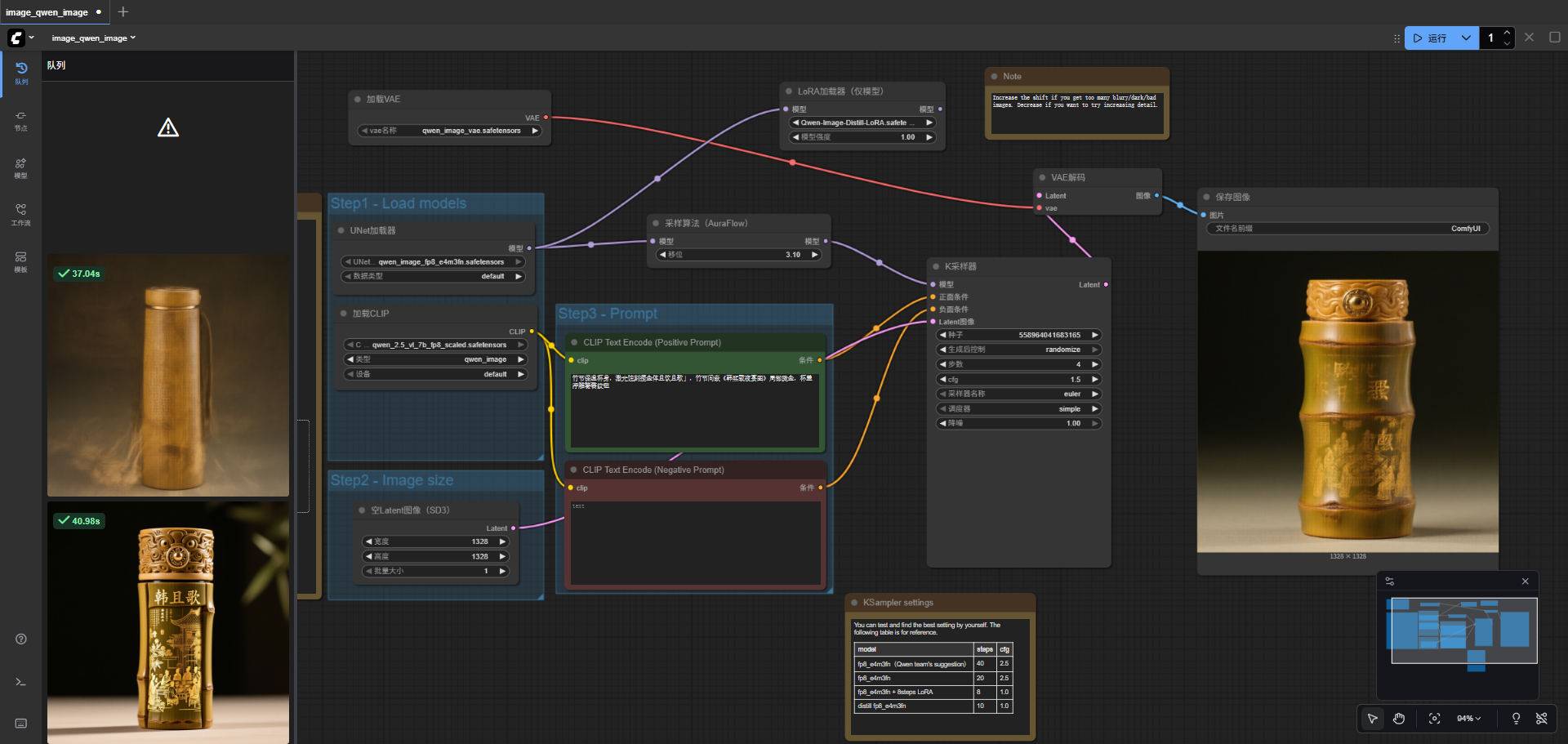Open the 40.98s result thumbnail in queue
This screenshot has width=1568, height=744.
point(168,622)
